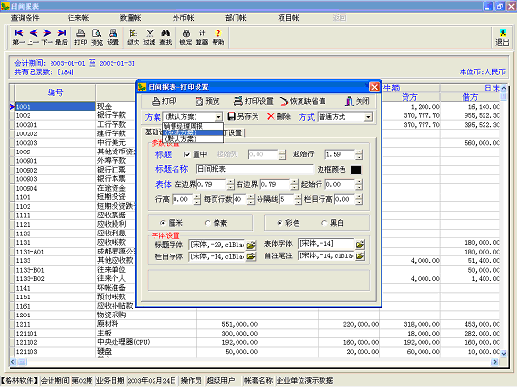
Task: Click the 关闭 close door icon in dialog
Action: point(357,101)
